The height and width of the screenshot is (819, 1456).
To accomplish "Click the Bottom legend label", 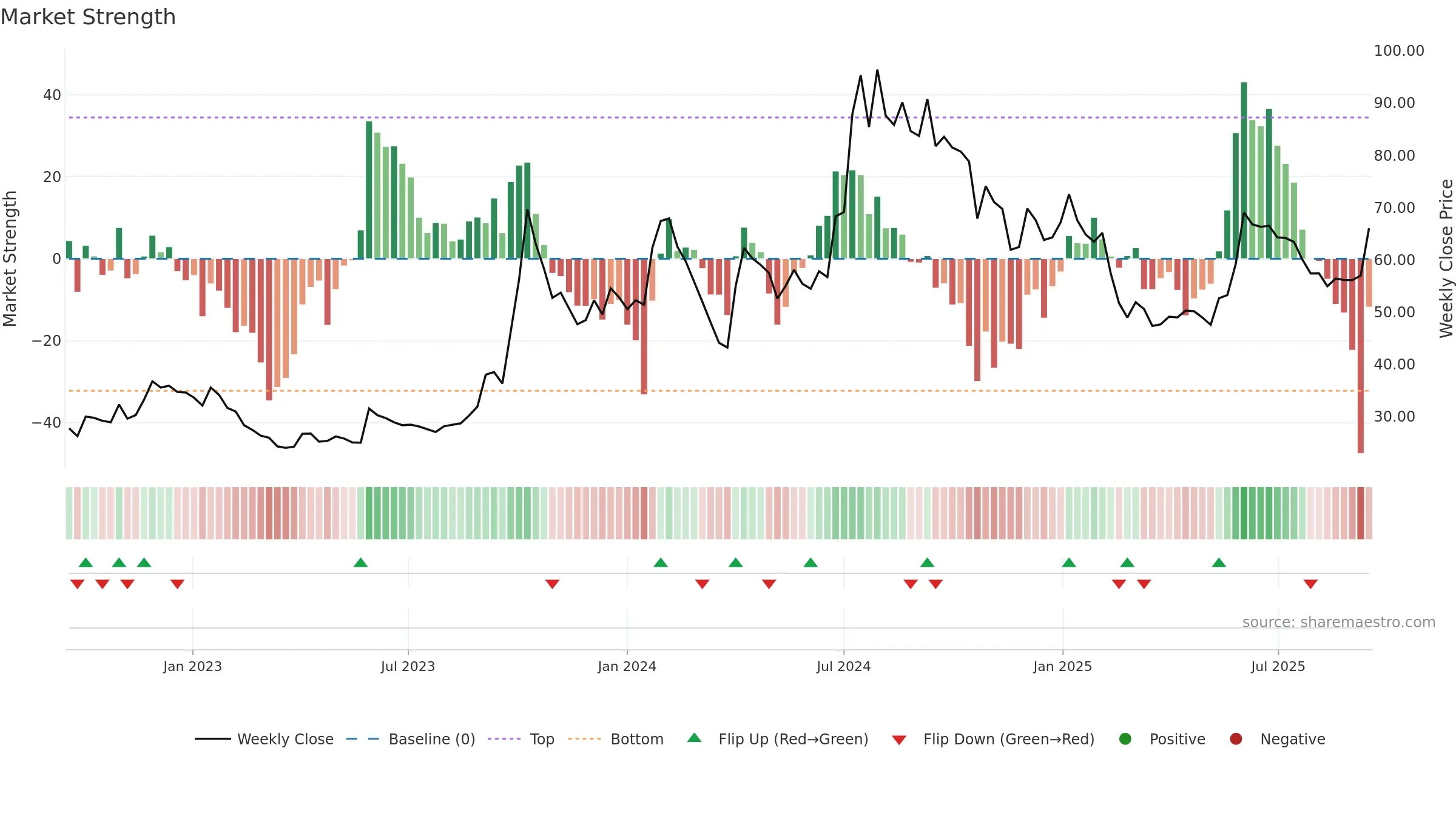I will [x=637, y=739].
